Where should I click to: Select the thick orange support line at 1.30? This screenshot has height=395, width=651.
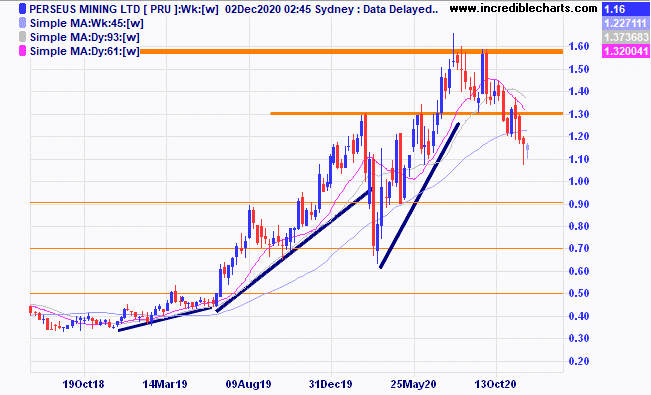[416, 113]
